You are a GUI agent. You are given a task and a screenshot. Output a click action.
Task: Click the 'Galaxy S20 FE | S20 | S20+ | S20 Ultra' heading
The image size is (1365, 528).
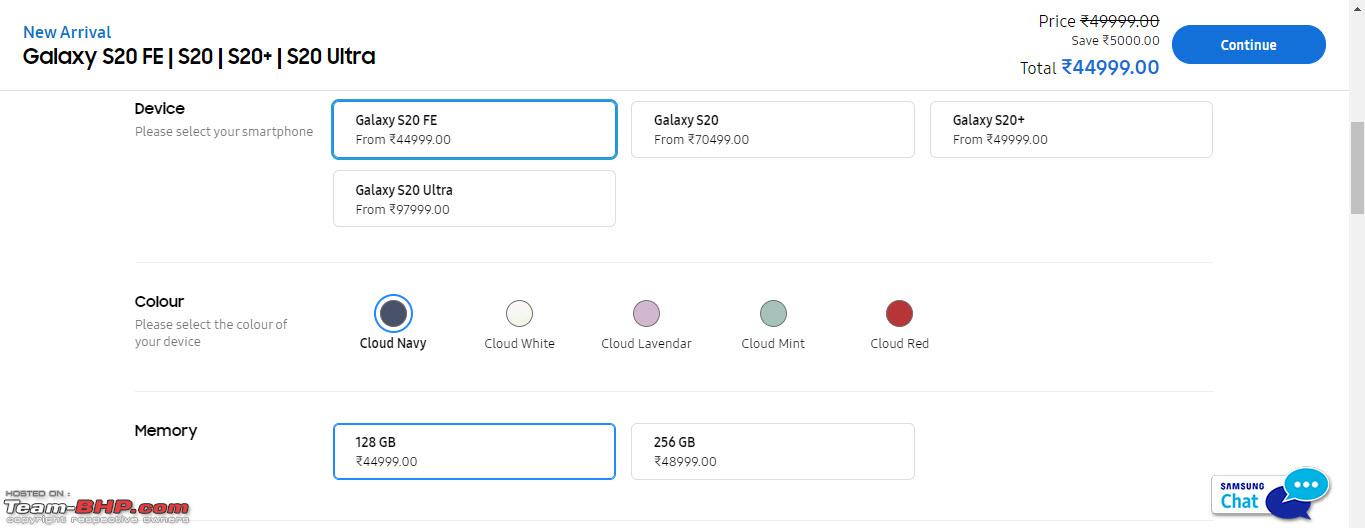click(199, 57)
